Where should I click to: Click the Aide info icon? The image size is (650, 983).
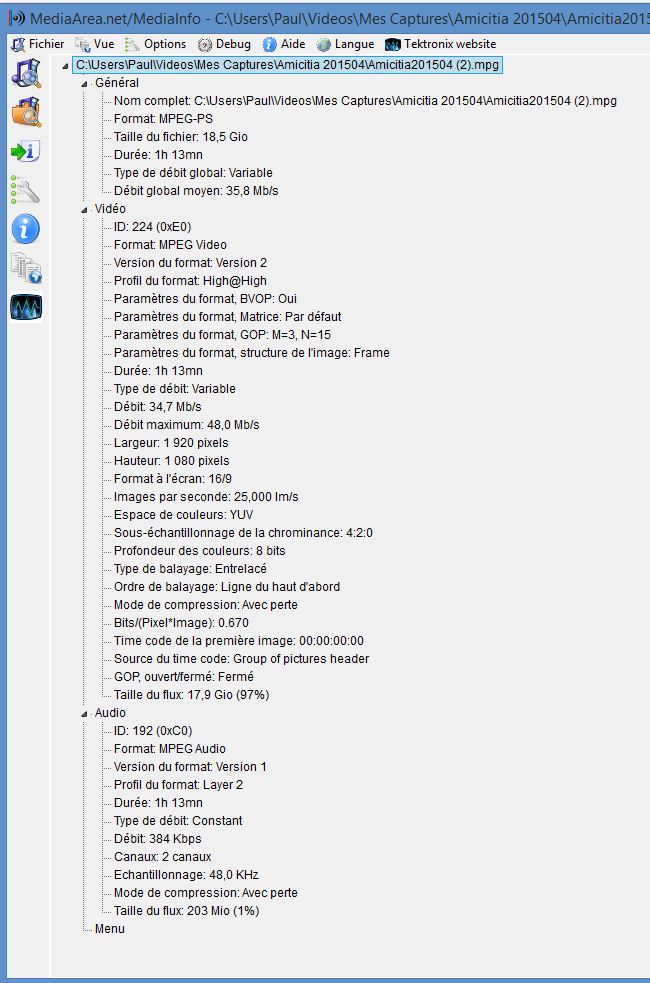270,45
